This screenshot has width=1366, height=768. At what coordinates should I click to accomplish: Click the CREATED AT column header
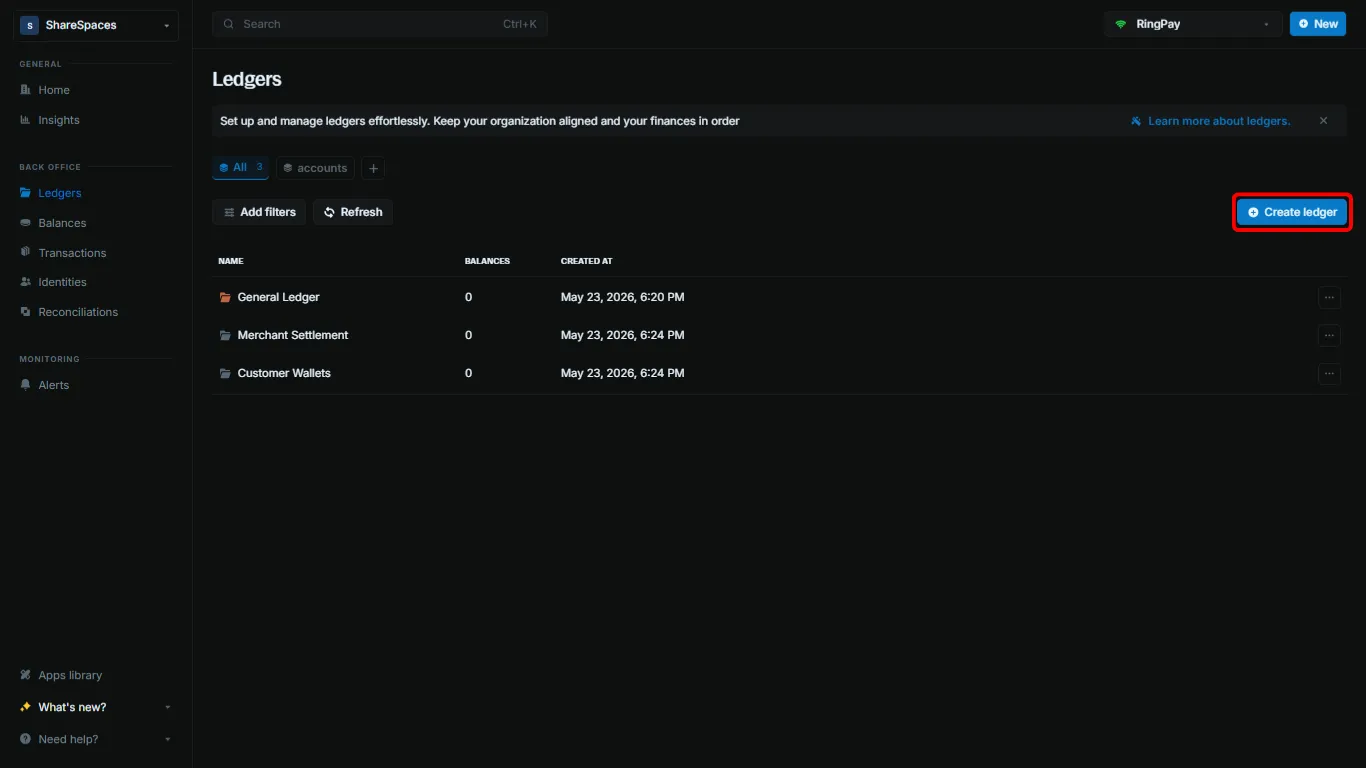587,261
